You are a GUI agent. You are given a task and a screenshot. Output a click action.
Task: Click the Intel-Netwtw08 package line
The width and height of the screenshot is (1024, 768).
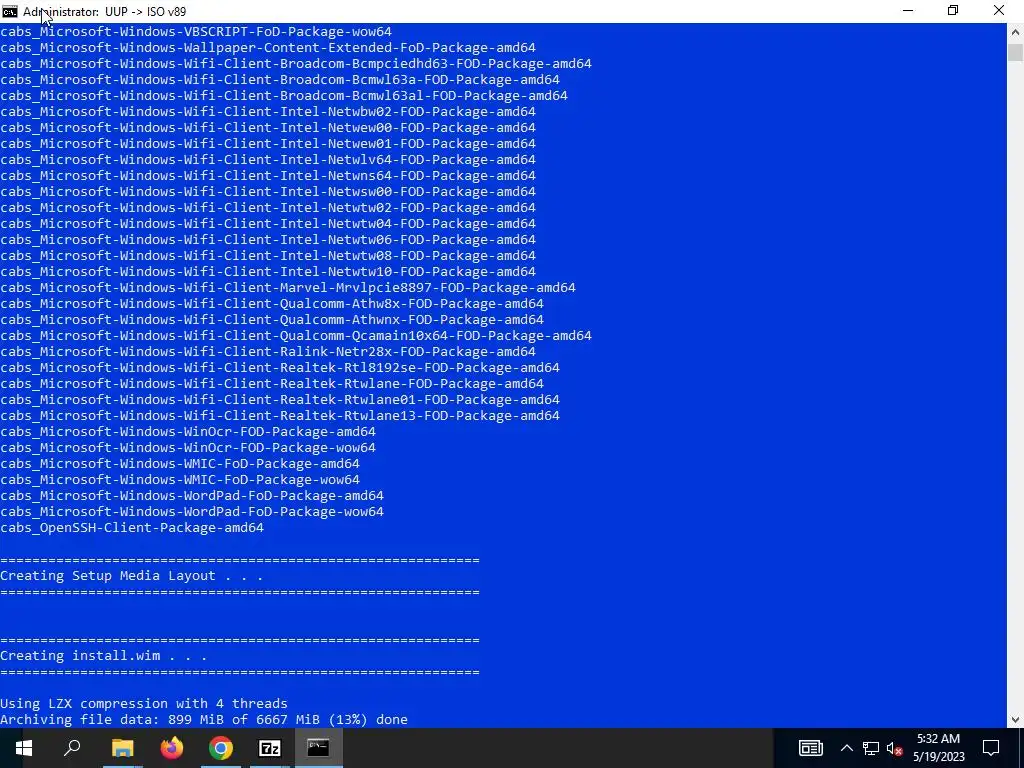(x=268, y=255)
